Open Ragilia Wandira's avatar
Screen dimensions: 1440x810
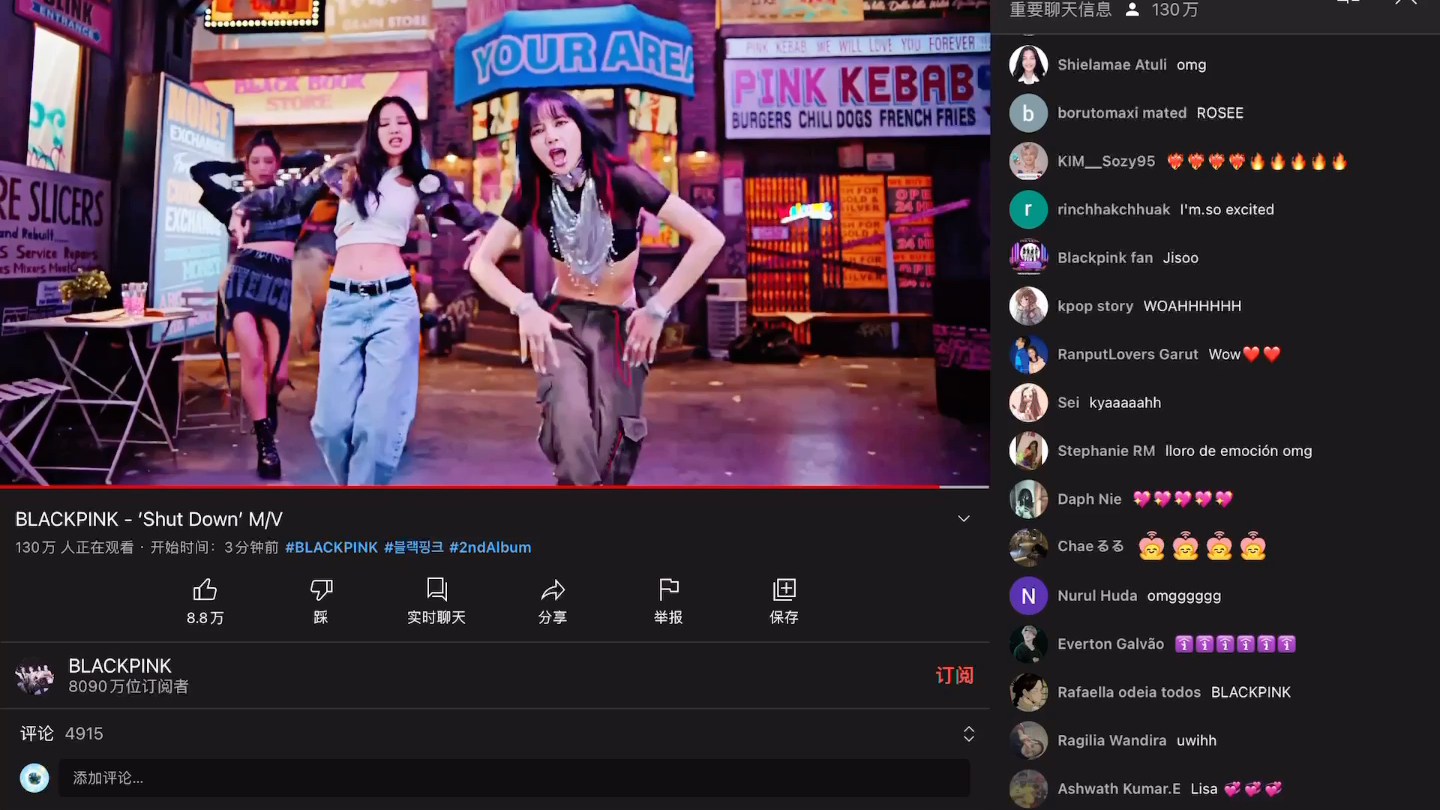pos(1028,741)
